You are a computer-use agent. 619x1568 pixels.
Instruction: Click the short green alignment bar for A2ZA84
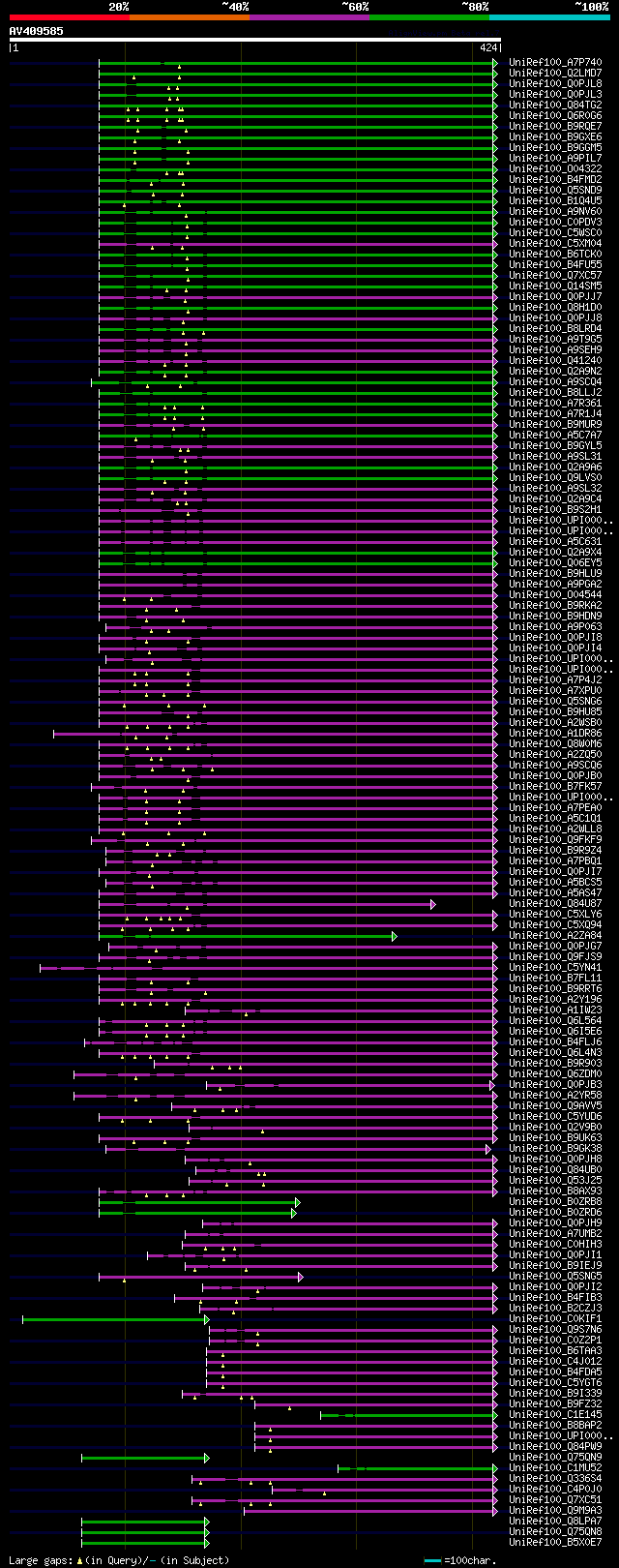[x=247, y=936]
